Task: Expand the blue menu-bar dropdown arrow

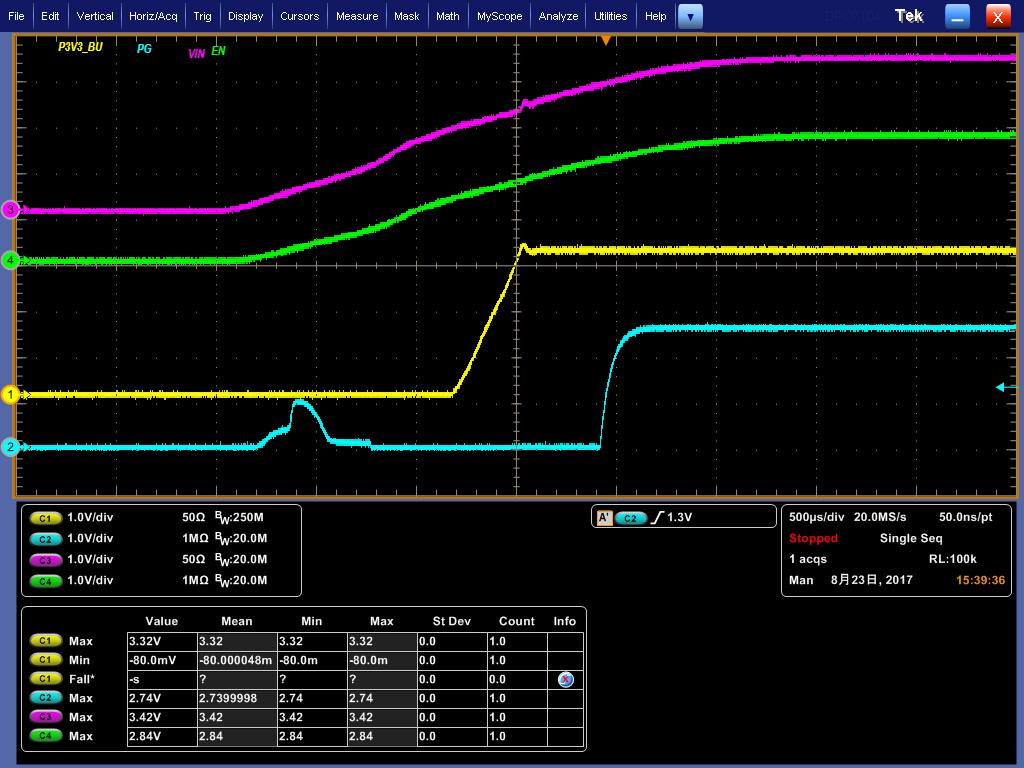Action: 690,16
